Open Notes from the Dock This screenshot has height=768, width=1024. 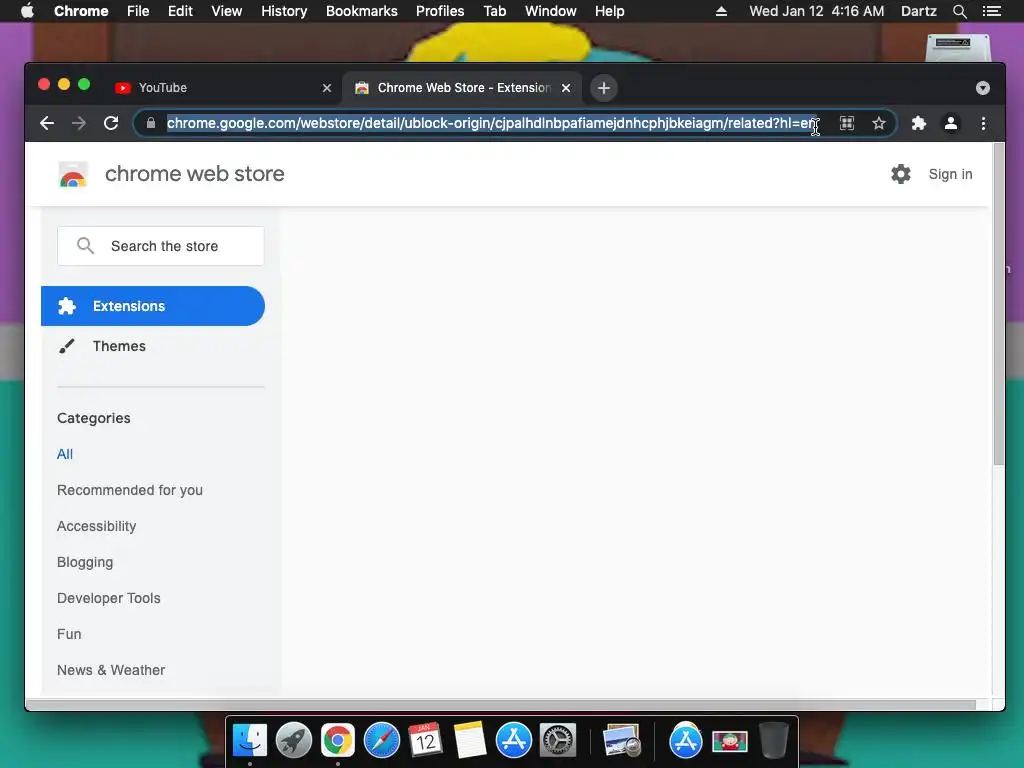[470, 741]
